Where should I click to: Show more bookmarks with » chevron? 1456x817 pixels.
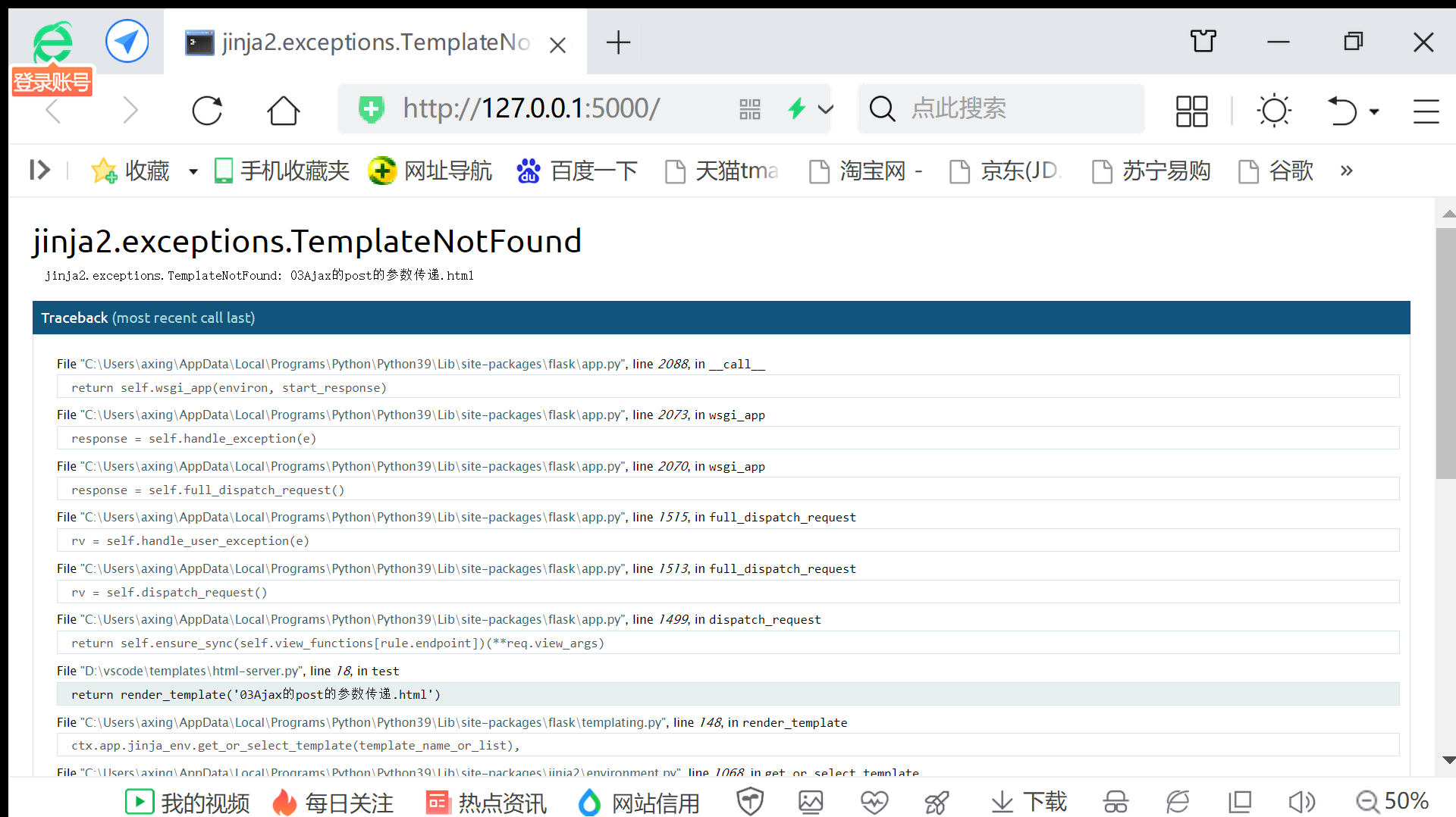point(1346,171)
